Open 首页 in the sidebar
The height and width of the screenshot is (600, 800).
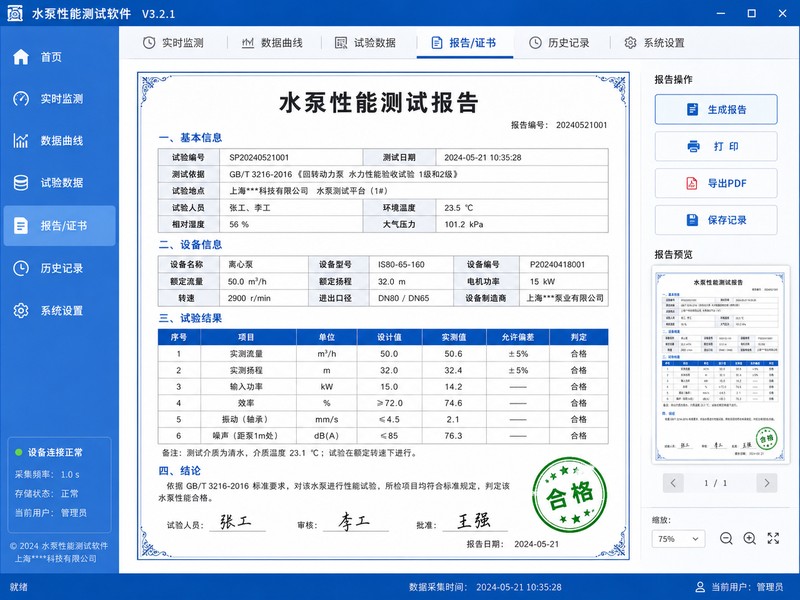click(x=59, y=57)
